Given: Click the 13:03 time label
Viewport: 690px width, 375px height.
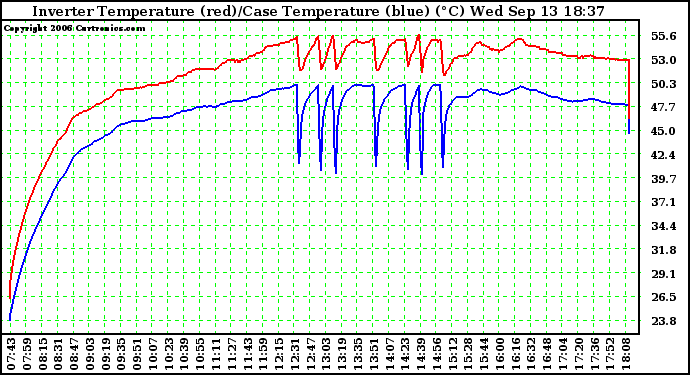Looking at the screenshot, I should pyautogui.click(x=326, y=354).
